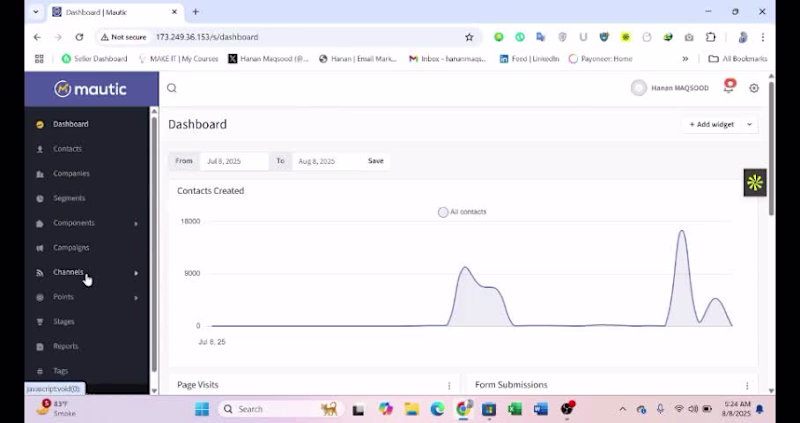Click the browser back arrow
This screenshot has height=423, width=800.
coord(37,37)
